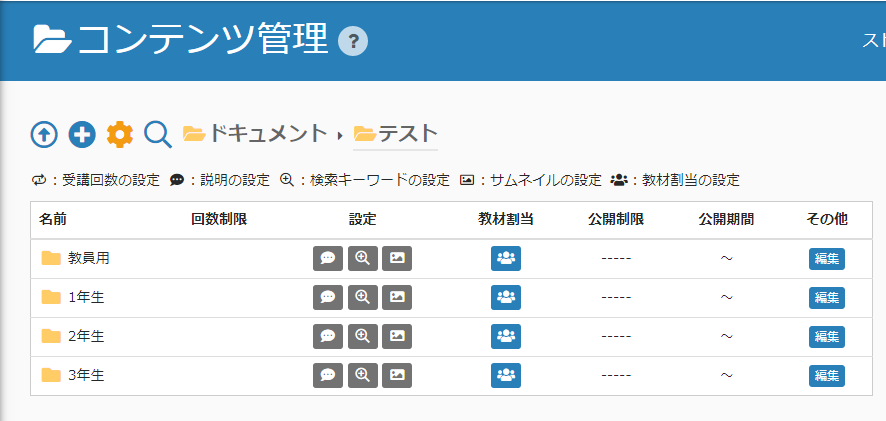Image resolution: width=886 pixels, height=421 pixels.
Task: Set thumbnail for 2年生 folder
Action: 397,336
